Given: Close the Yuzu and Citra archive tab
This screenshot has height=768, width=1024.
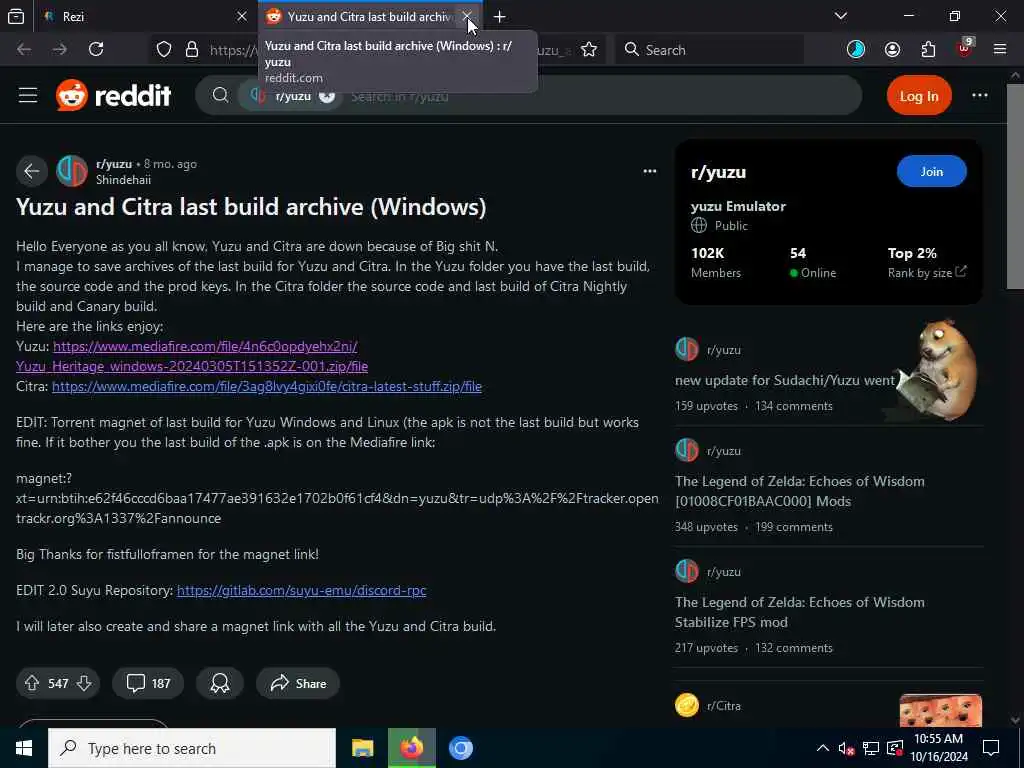Looking at the screenshot, I should [x=466, y=16].
